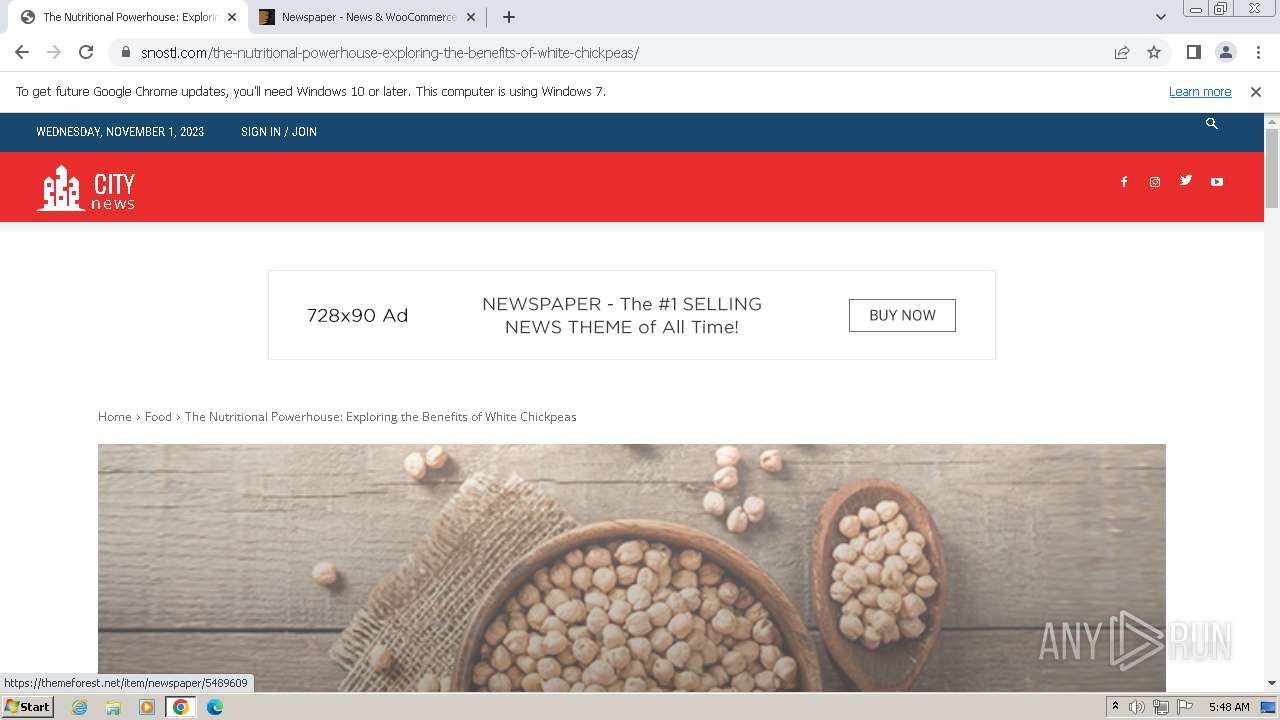Click the SIGN IN / JOIN link

pyautogui.click(x=279, y=132)
